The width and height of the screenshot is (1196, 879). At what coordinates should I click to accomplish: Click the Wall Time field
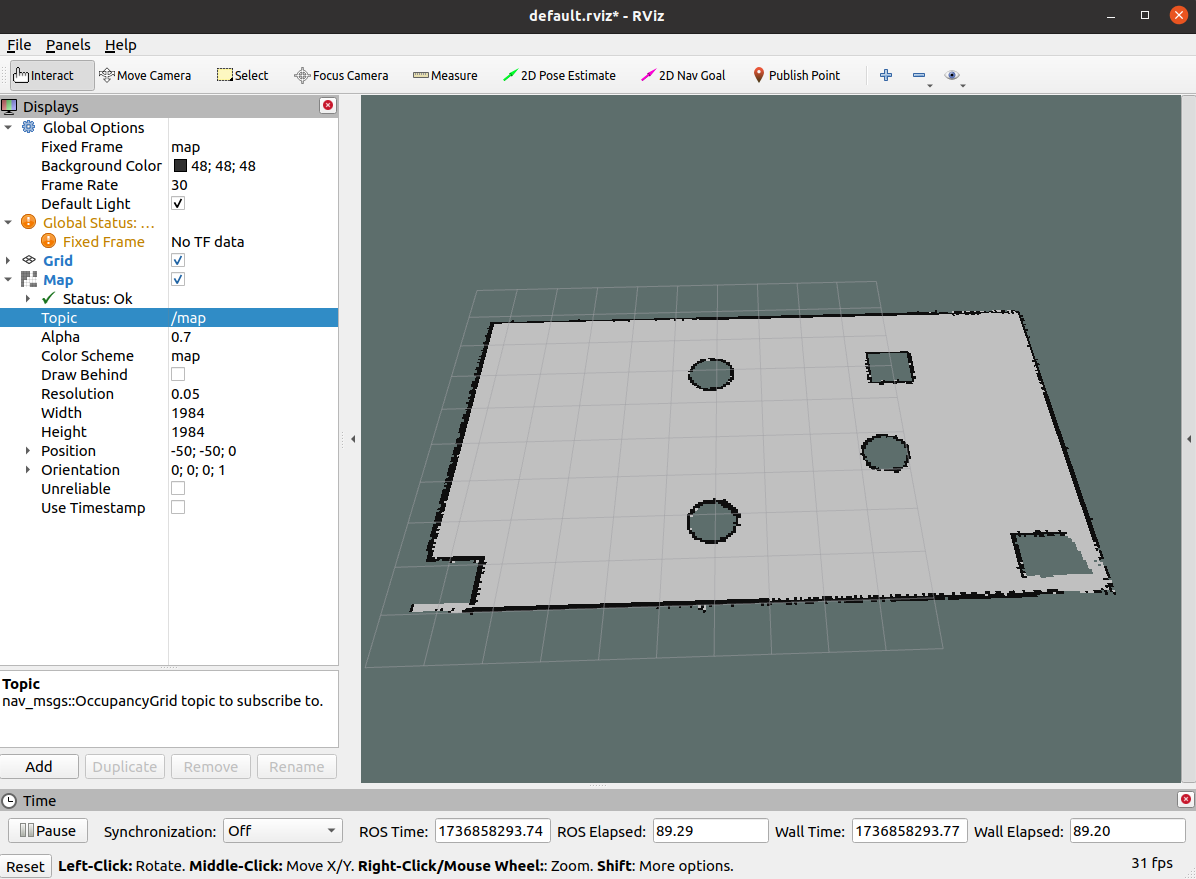(909, 831)
